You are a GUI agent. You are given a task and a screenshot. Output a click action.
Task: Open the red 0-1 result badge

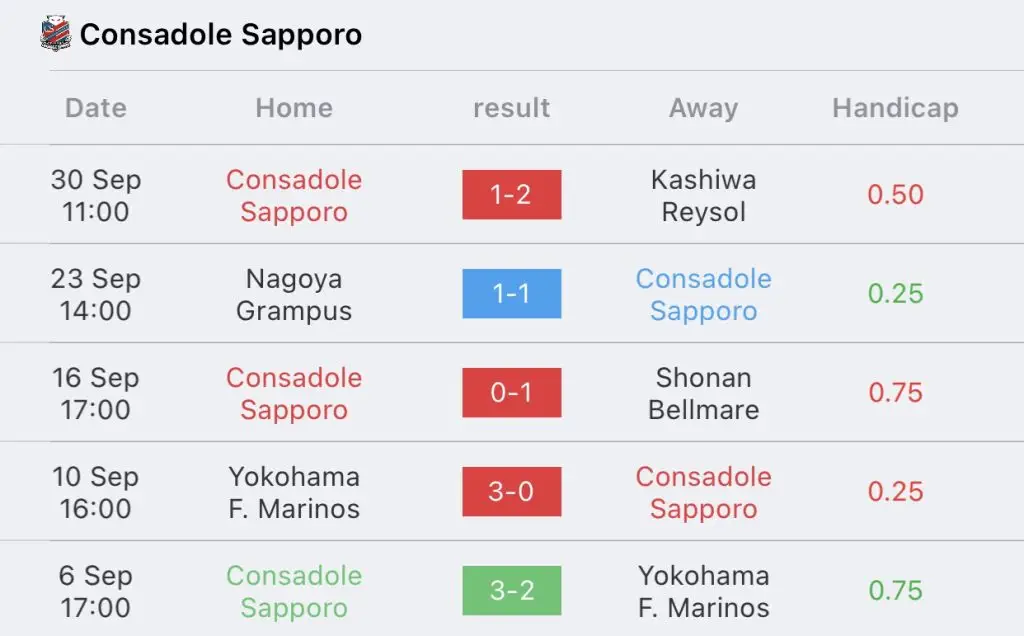click(x=511, y=392)
